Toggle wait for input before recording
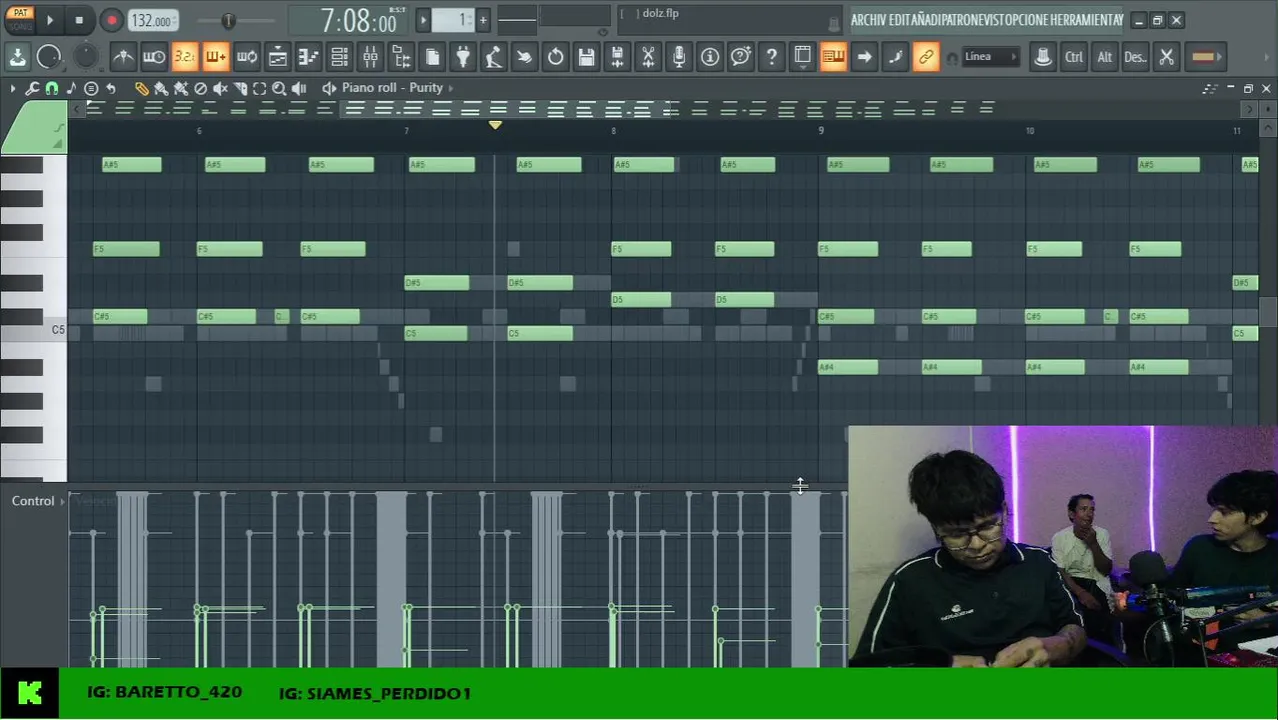1278x720 pixels. [x=154, y=57]
